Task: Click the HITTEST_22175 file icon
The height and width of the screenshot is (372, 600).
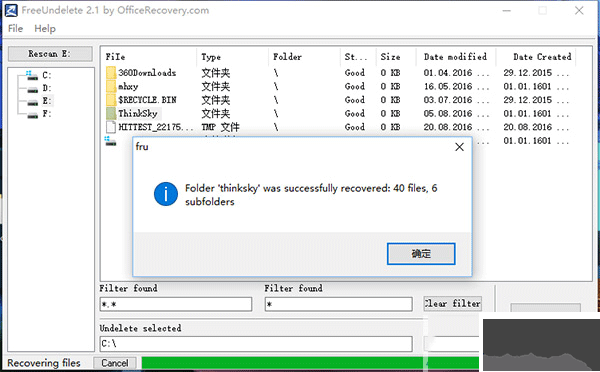Action: (x=111, y=127)
